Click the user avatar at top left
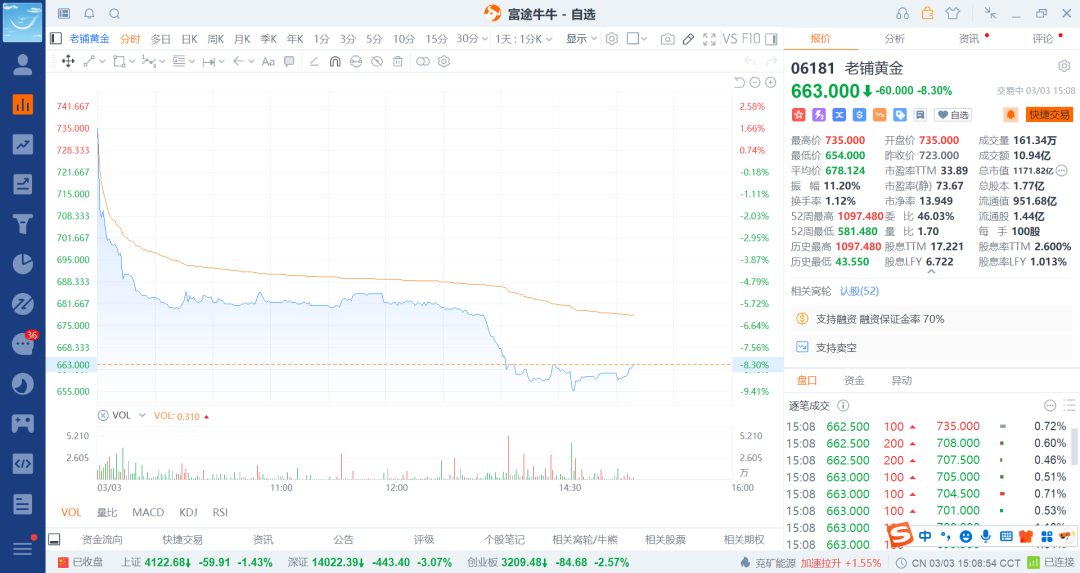 tap(23, 21)
